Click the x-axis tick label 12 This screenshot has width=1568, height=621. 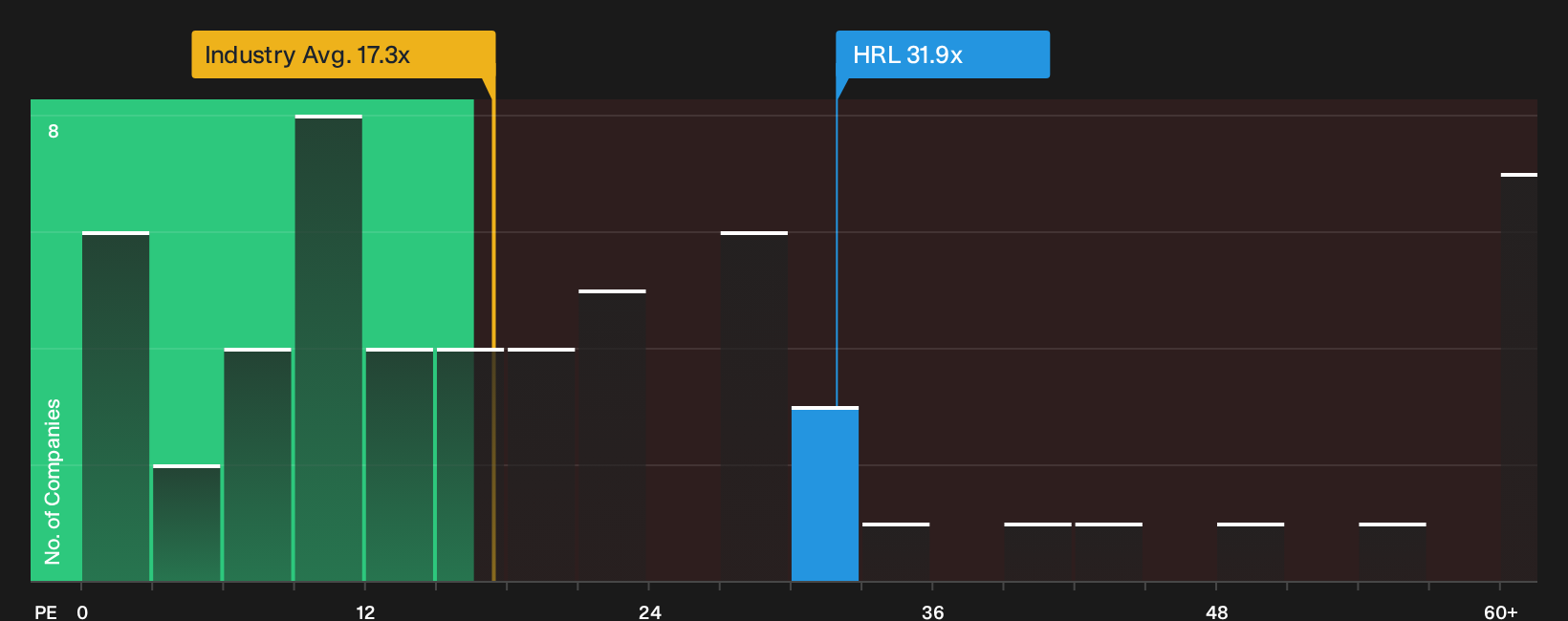(365, 611)
